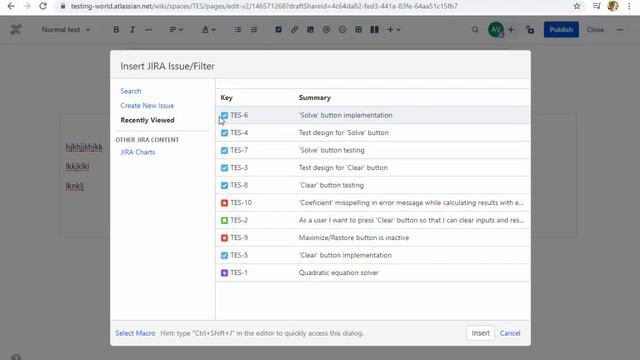640x360 pixels.
Task: Click the insert link icon
Action: coord(294,30)
